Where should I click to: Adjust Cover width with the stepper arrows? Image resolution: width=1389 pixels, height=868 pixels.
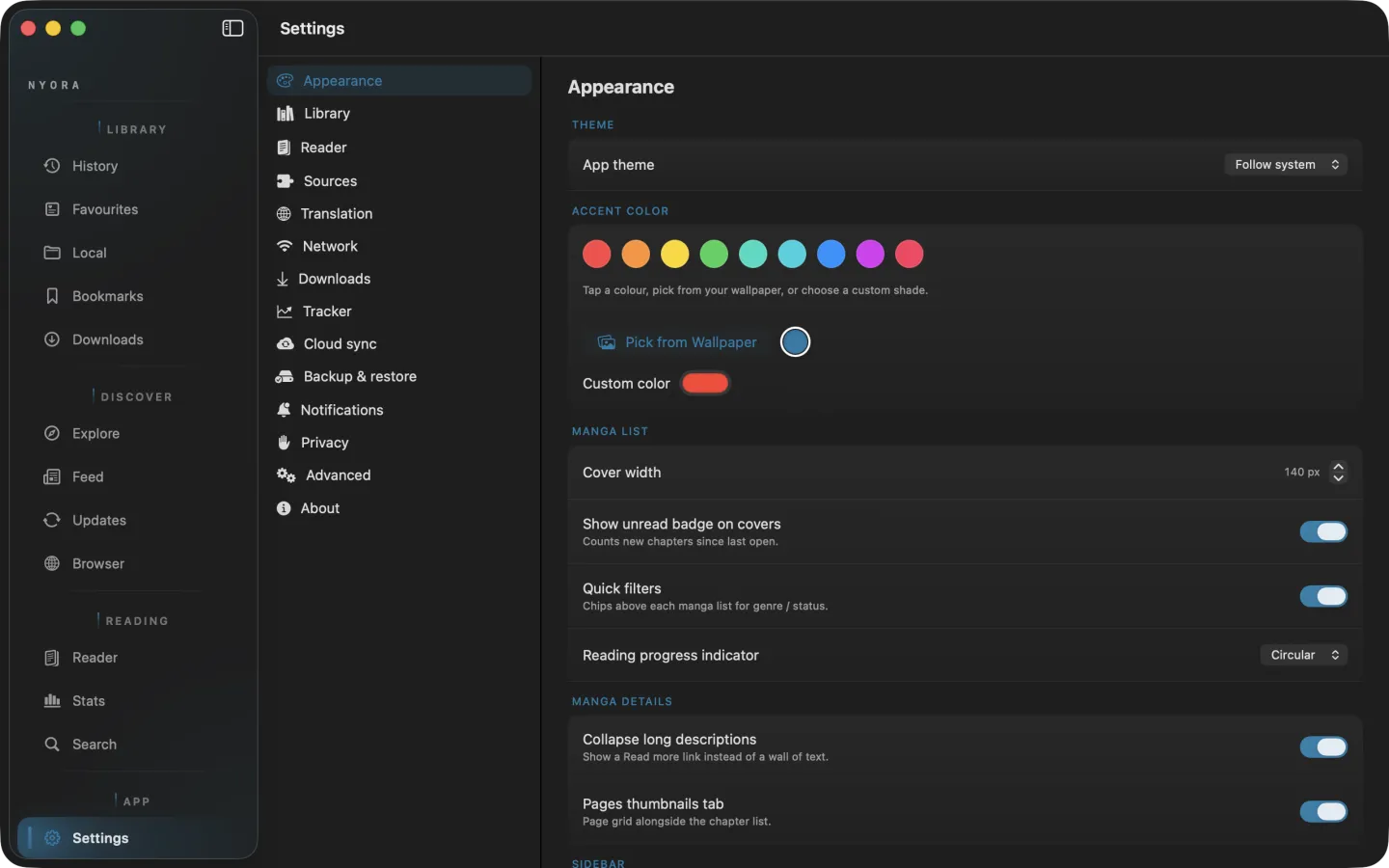click(1338, 473)
